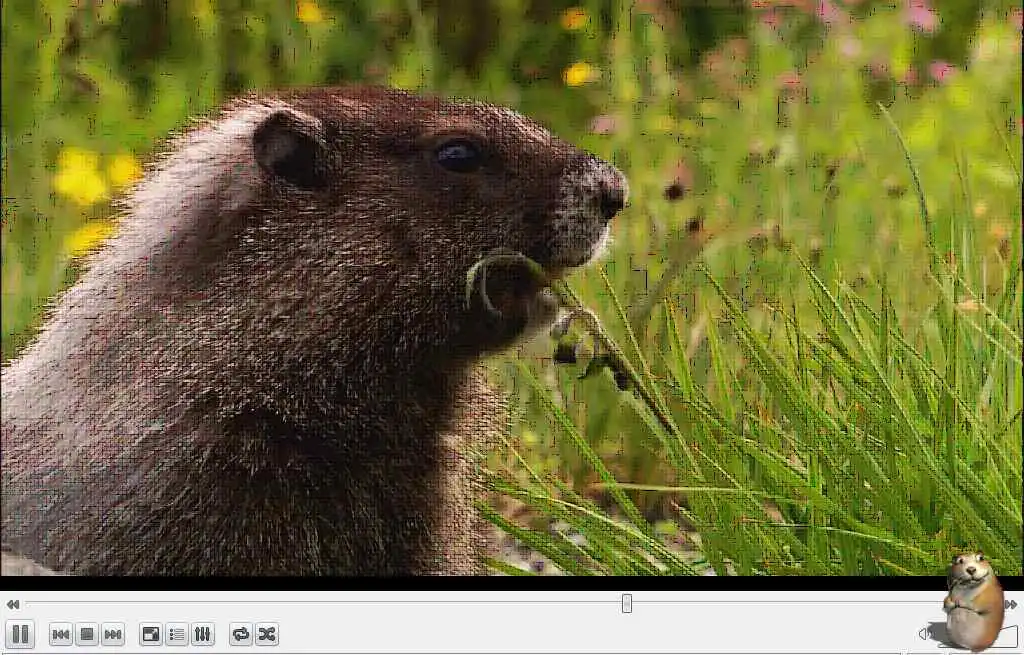This screenshot has width=1024, height=655.
Task: Click the faster playback double-arrow
Action: tap(1012, 604)
